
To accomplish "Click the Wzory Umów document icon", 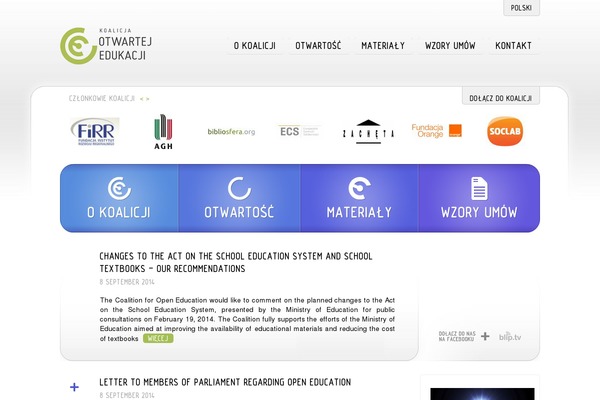I will [479, 188].
